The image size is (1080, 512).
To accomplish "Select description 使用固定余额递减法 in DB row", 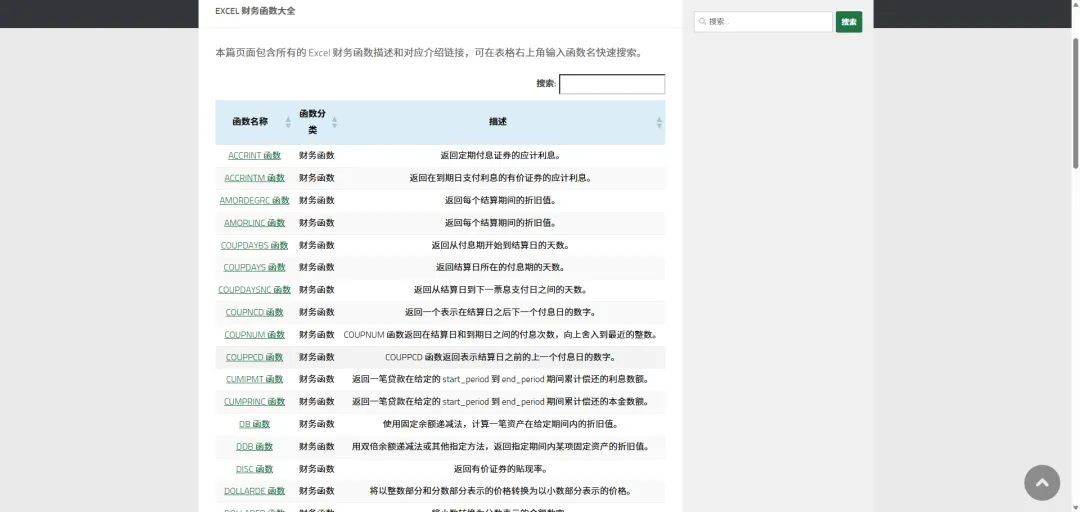I will [500, 424].
